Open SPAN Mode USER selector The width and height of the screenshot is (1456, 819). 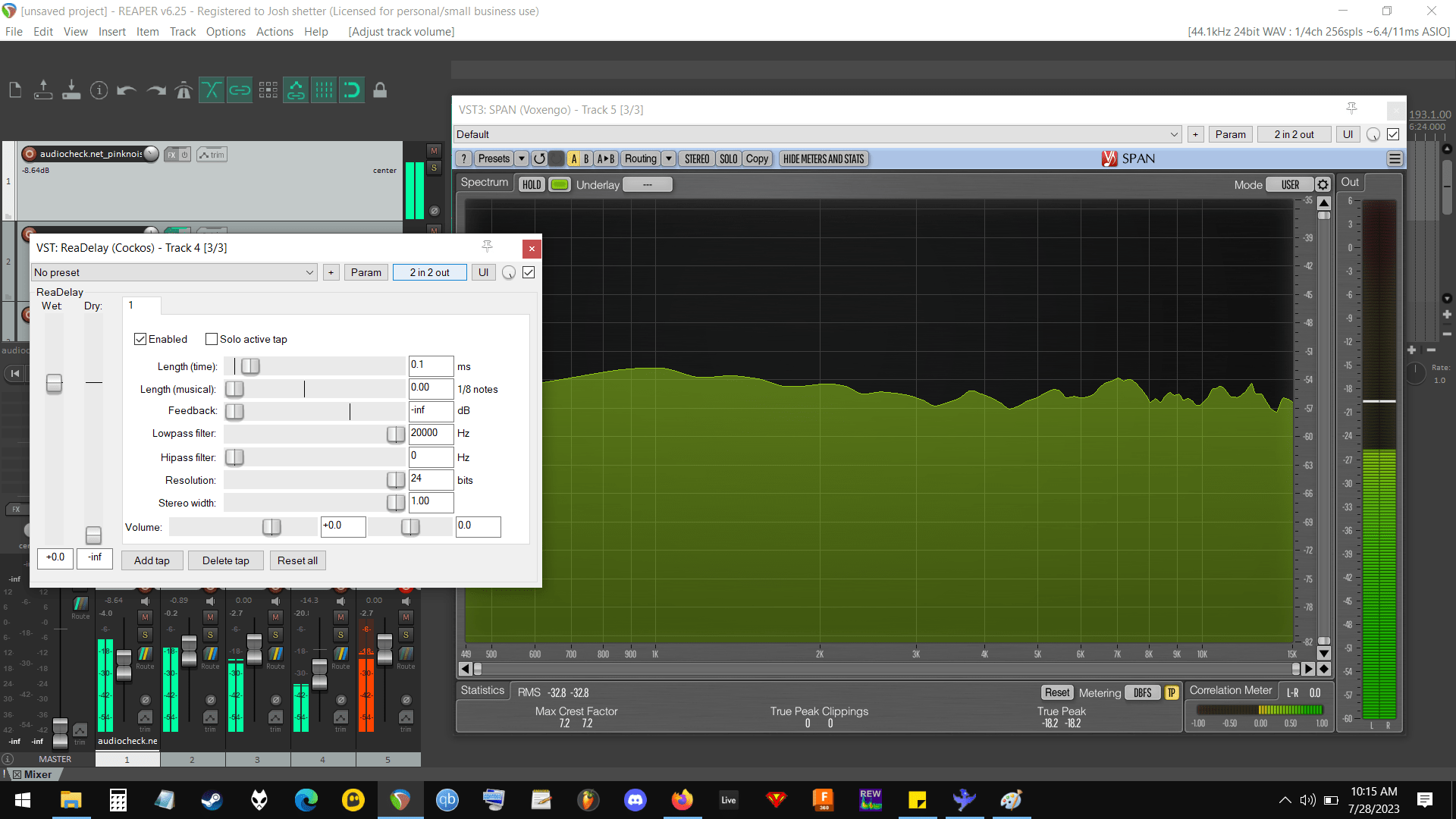[1290, 185]
